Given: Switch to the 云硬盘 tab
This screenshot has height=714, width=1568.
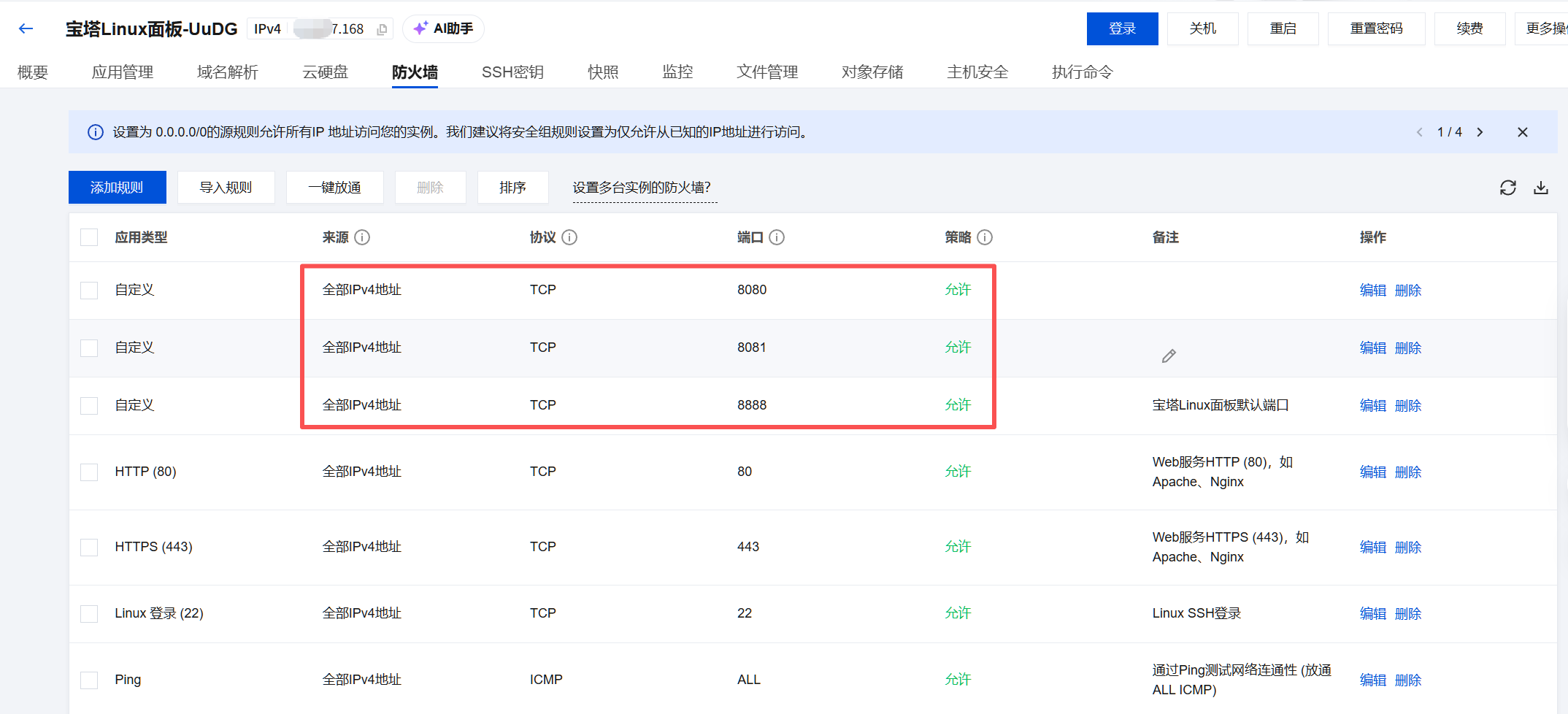Looking at the screenshot, I should coord(326,72).
